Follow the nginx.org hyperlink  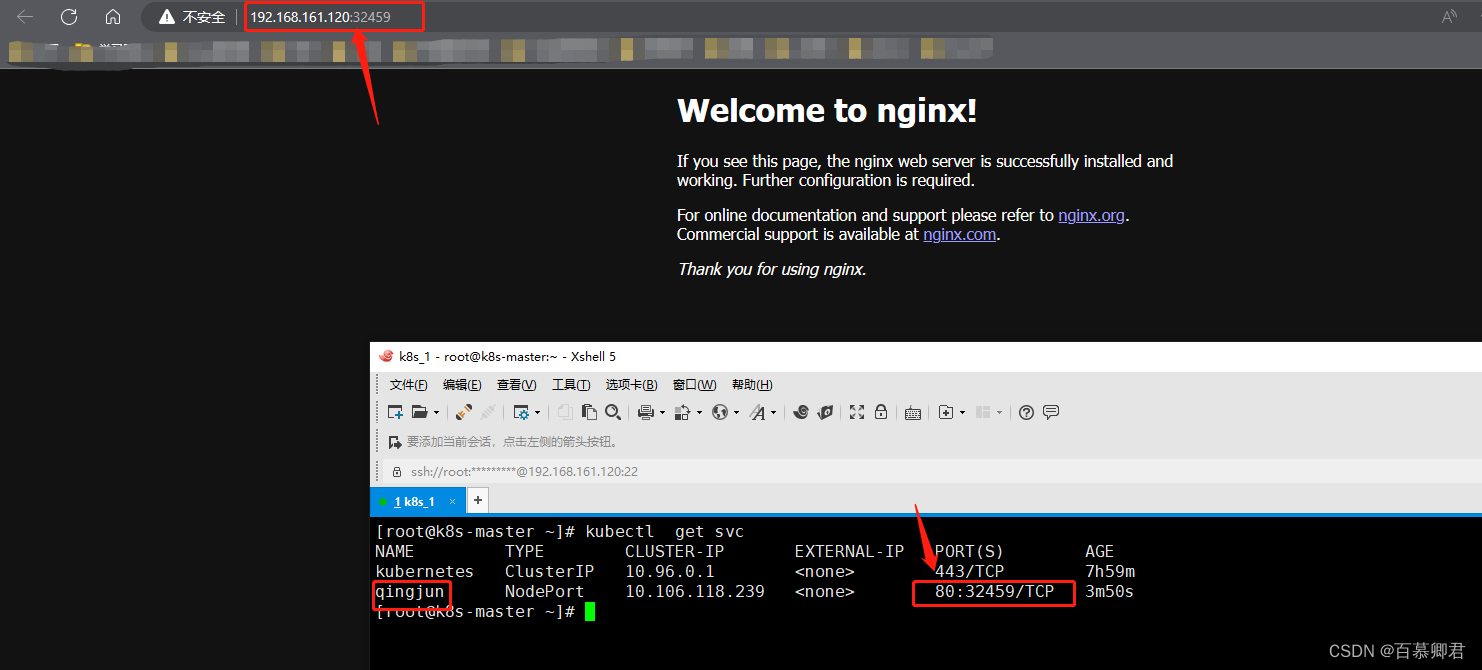click(1090, 215)
